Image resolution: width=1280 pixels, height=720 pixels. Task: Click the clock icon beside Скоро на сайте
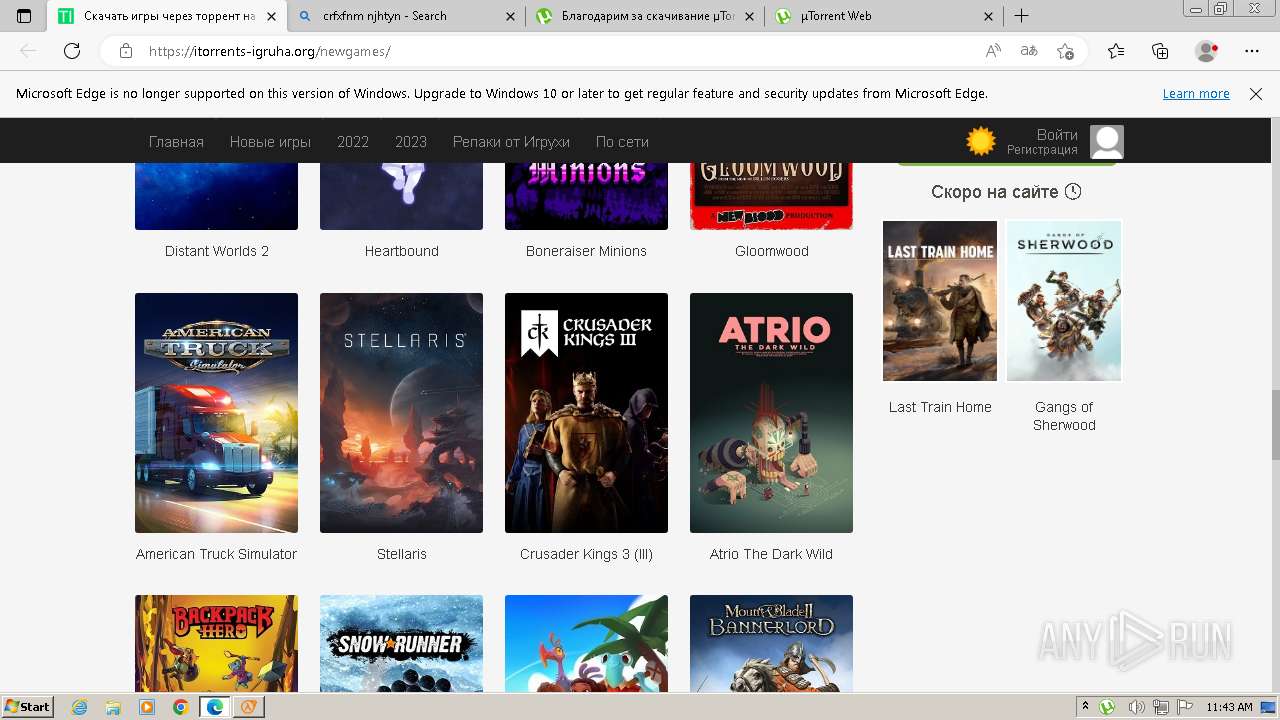tap(1073, 192)
